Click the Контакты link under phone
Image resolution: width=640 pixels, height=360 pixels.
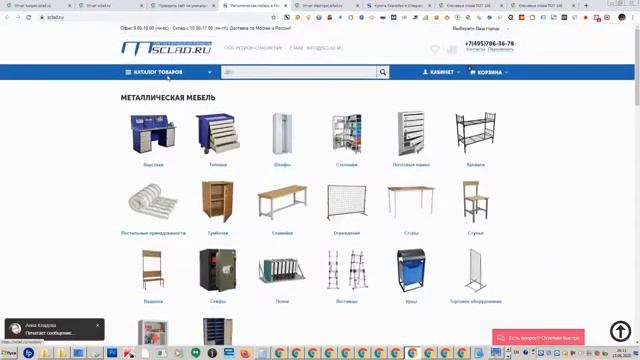pos(476,49)
